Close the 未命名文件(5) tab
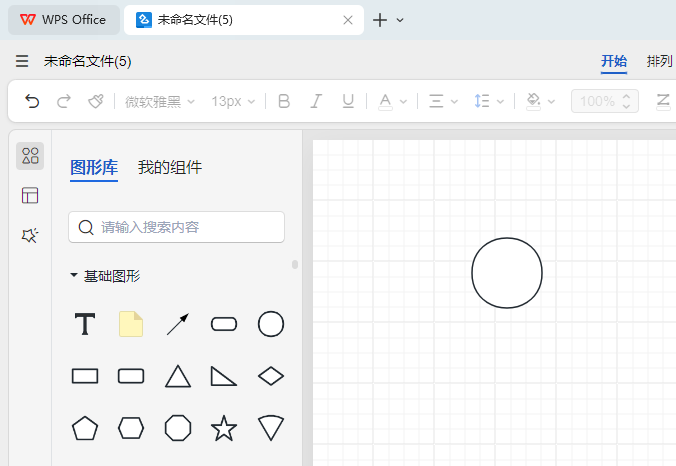The image size is (676, 466). (x=348, y=20)
